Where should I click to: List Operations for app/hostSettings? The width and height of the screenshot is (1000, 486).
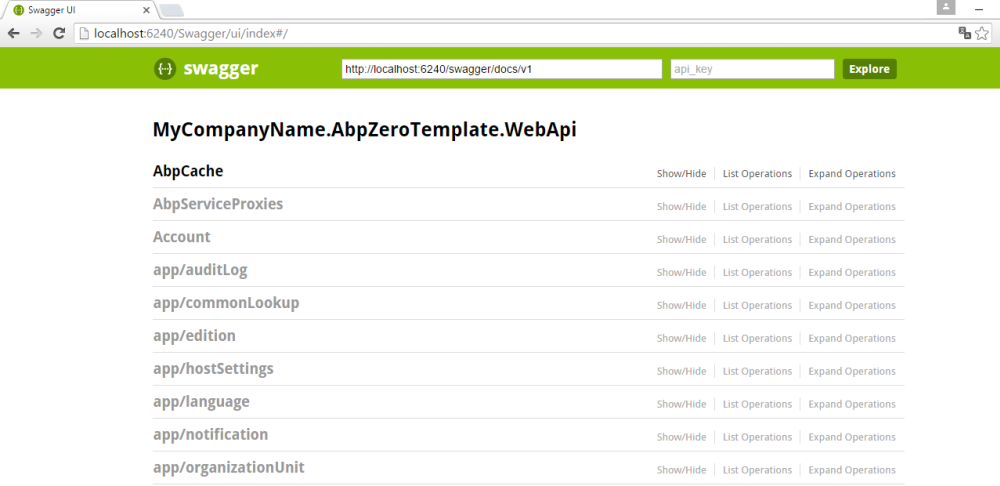click(x=757, y=371)
